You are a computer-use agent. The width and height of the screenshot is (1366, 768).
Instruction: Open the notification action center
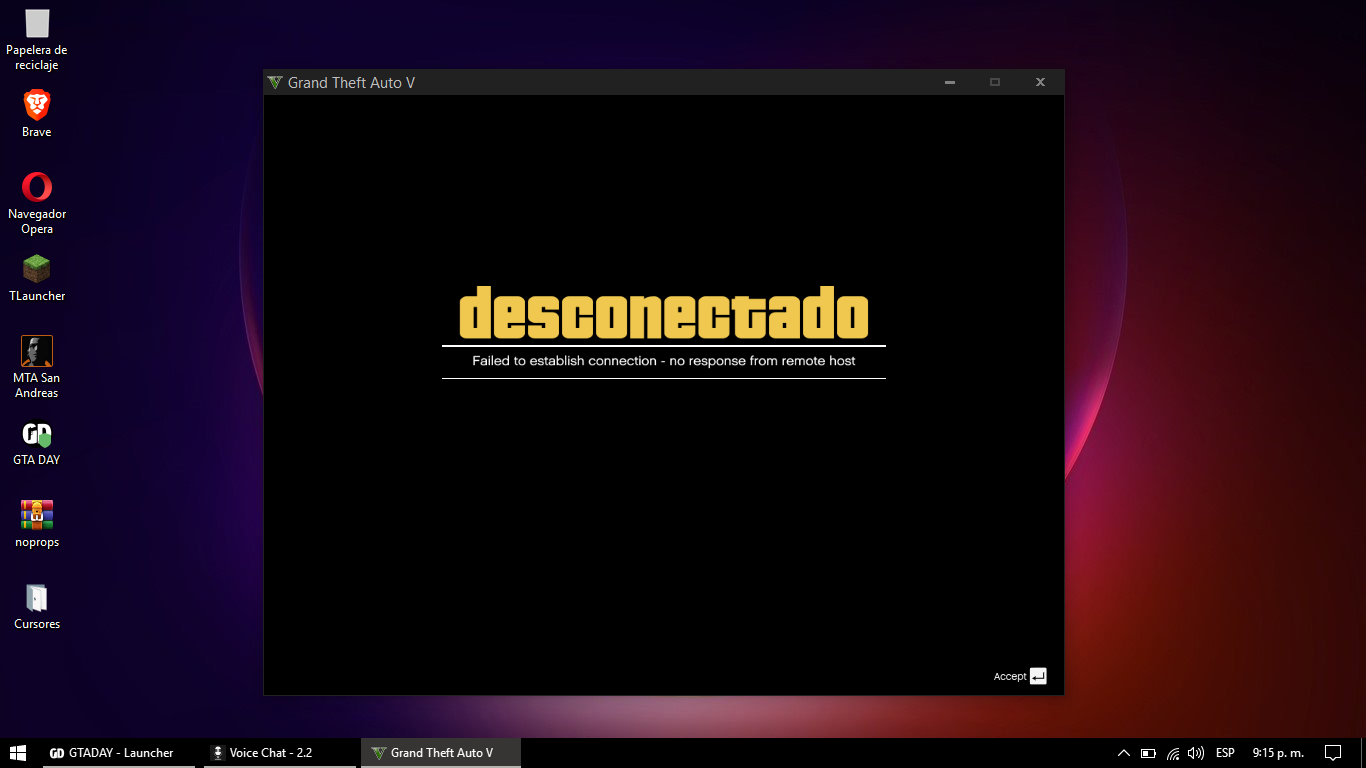[x=1332, y=753]
